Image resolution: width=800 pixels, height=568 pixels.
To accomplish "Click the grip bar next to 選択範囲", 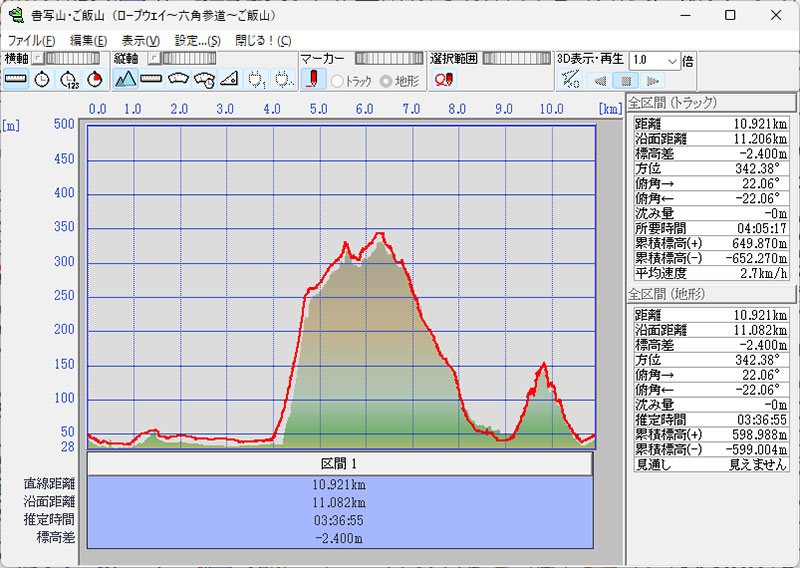I will (517, 58).
